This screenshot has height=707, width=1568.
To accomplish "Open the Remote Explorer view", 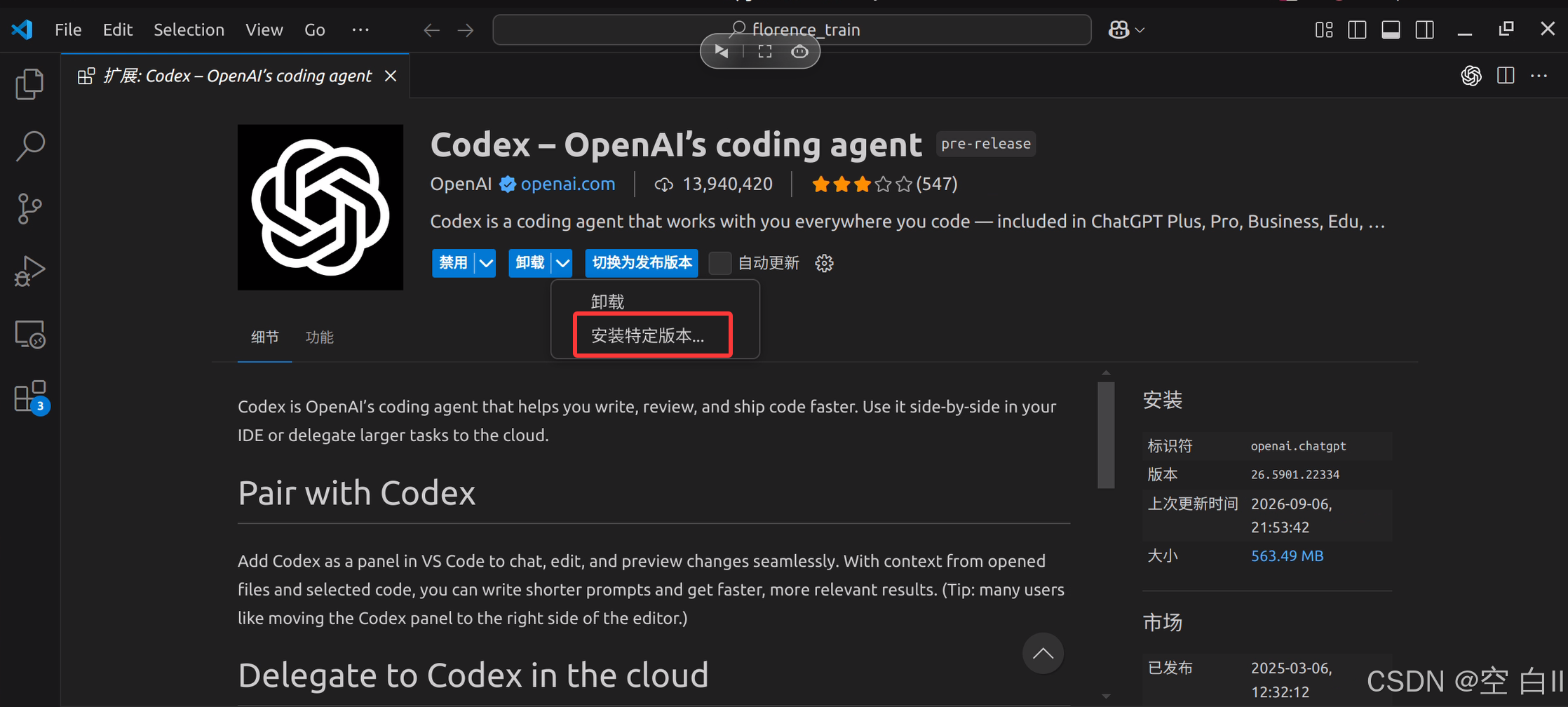I will point(29,335).
